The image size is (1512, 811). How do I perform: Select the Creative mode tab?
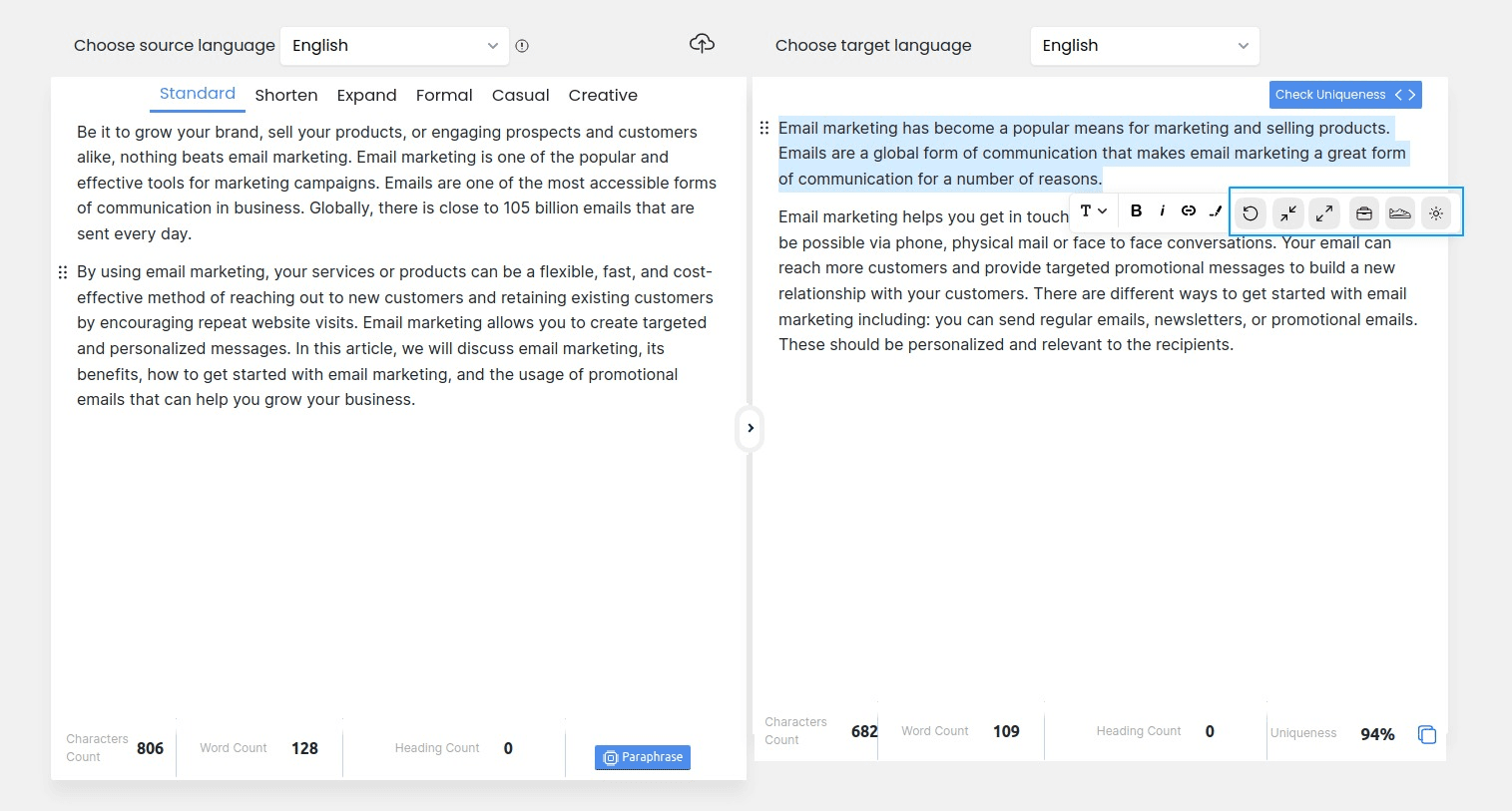click(x=603, y=96)
